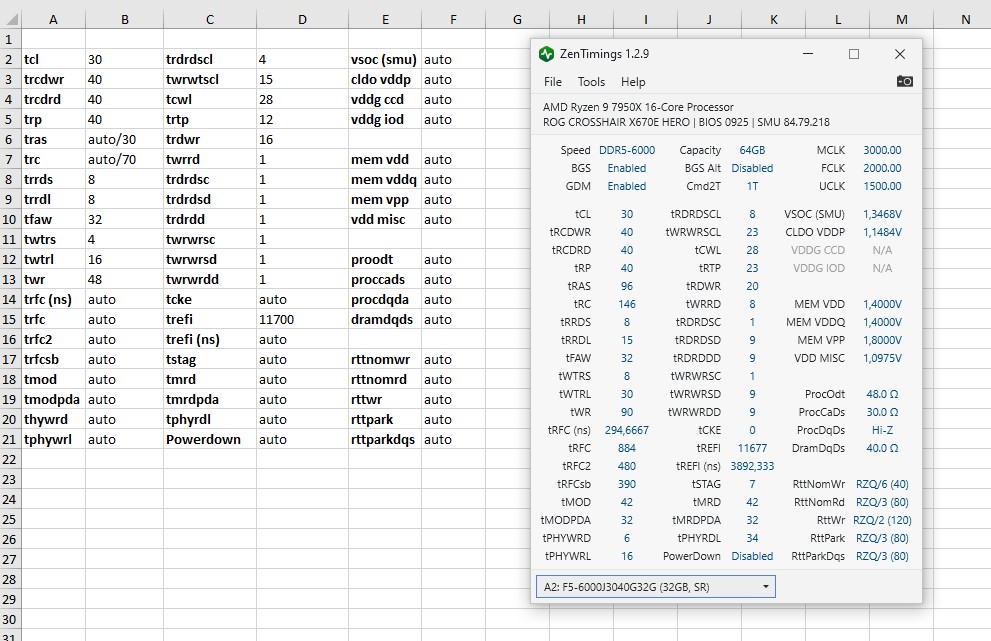Click the 'dramdqds' spreadsheet cell
Image resolution: width=991 pixels, height=641 pixels.
coord(385,319)
